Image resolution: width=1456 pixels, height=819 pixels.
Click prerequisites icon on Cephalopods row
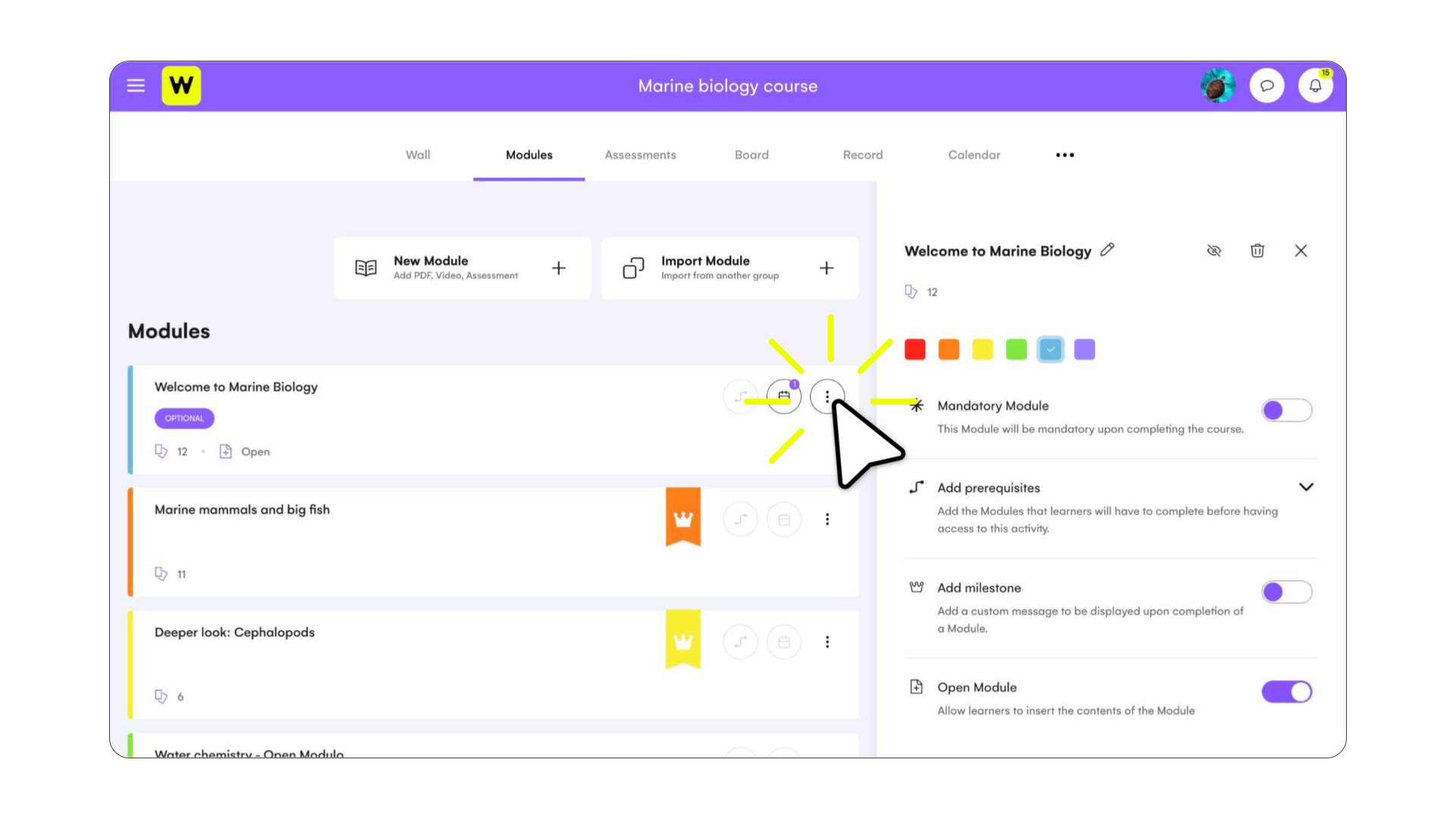pyautogui.click(x=740, y=642)
